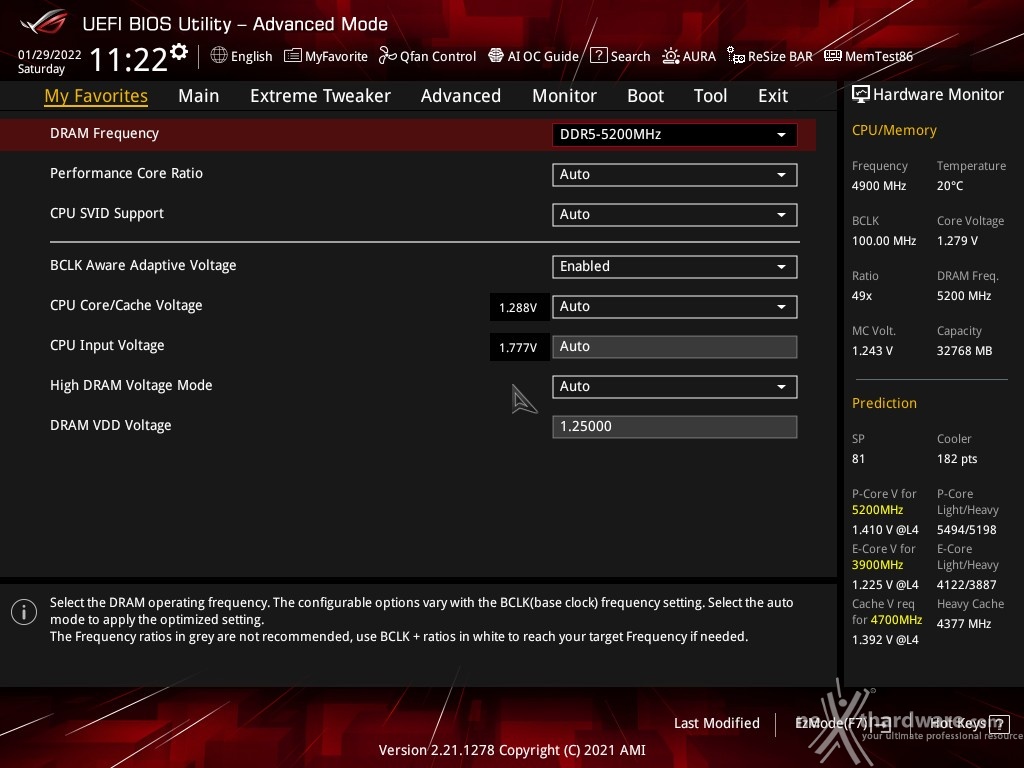
Task: Click the globe language icon
Action: pyautogui.click(x=219, y=56)
